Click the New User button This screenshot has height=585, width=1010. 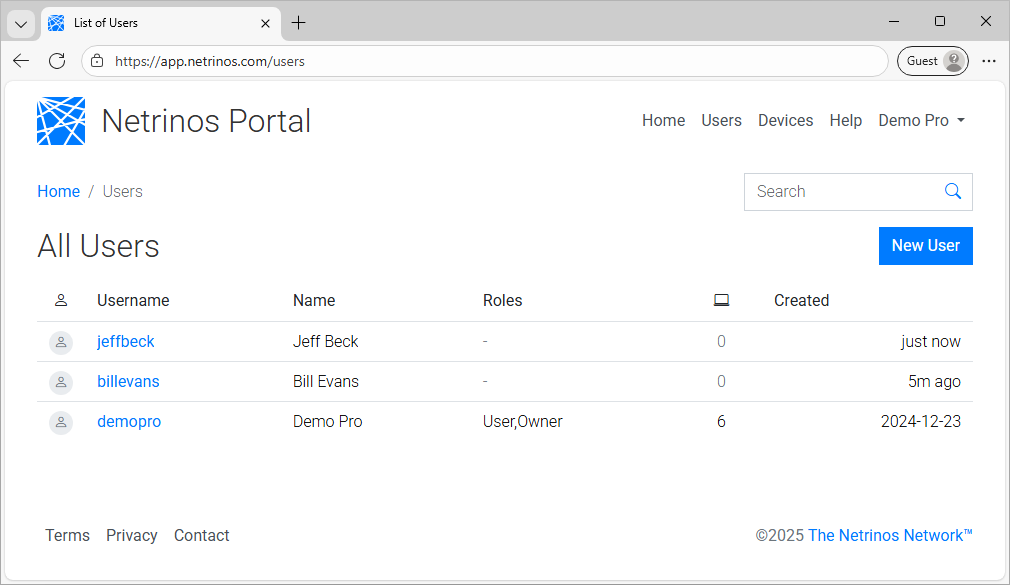pyautogui.click(x=925, y=245)
